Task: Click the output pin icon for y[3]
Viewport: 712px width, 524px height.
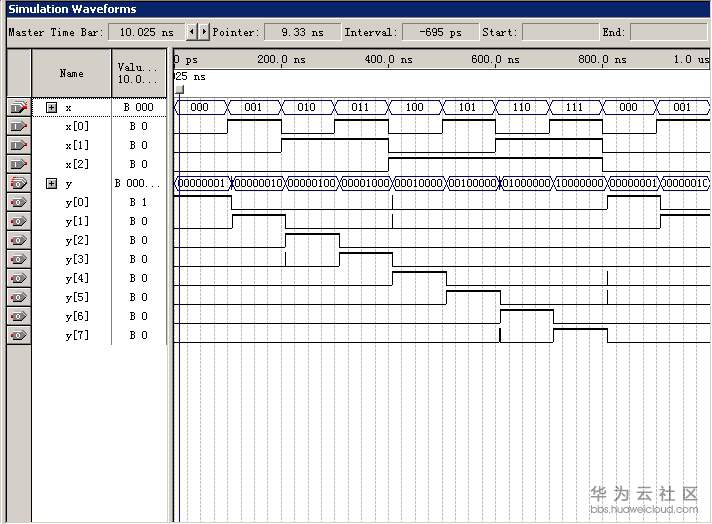Action: (x=19, y=259)
